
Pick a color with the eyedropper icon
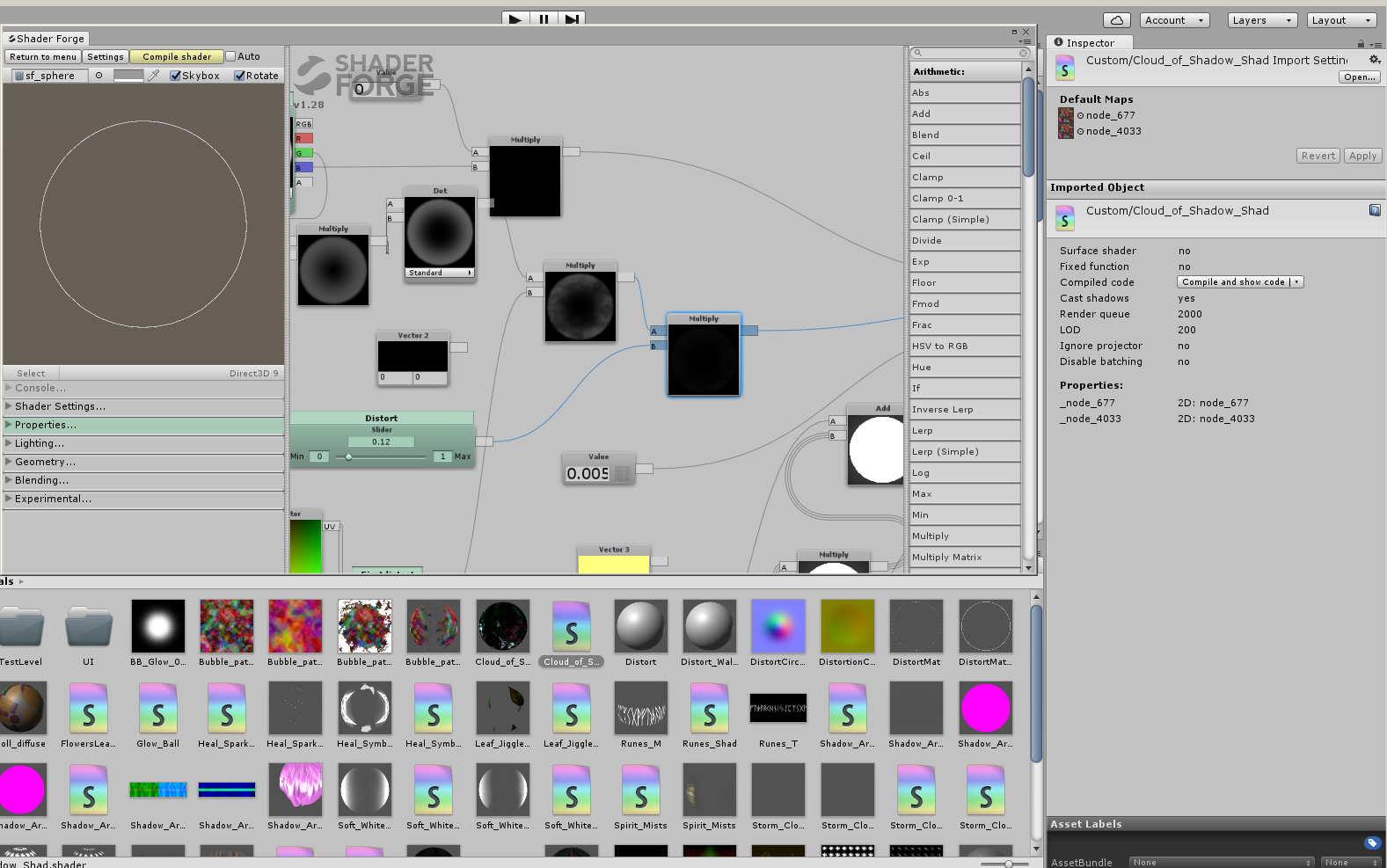pyautogui.click(x=154, y=76)
